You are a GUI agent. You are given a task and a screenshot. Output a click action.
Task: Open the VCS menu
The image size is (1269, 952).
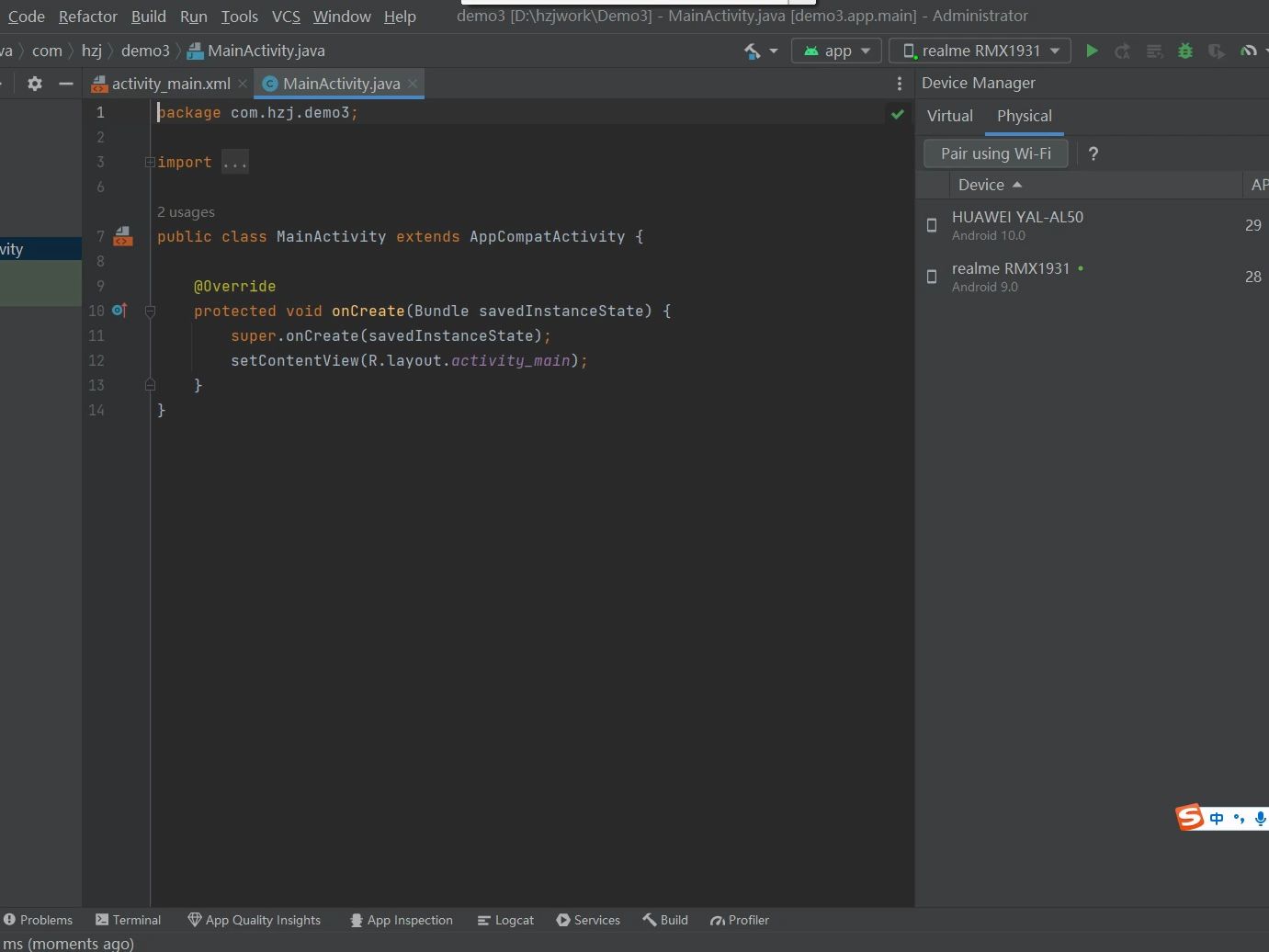coord(286,17)
